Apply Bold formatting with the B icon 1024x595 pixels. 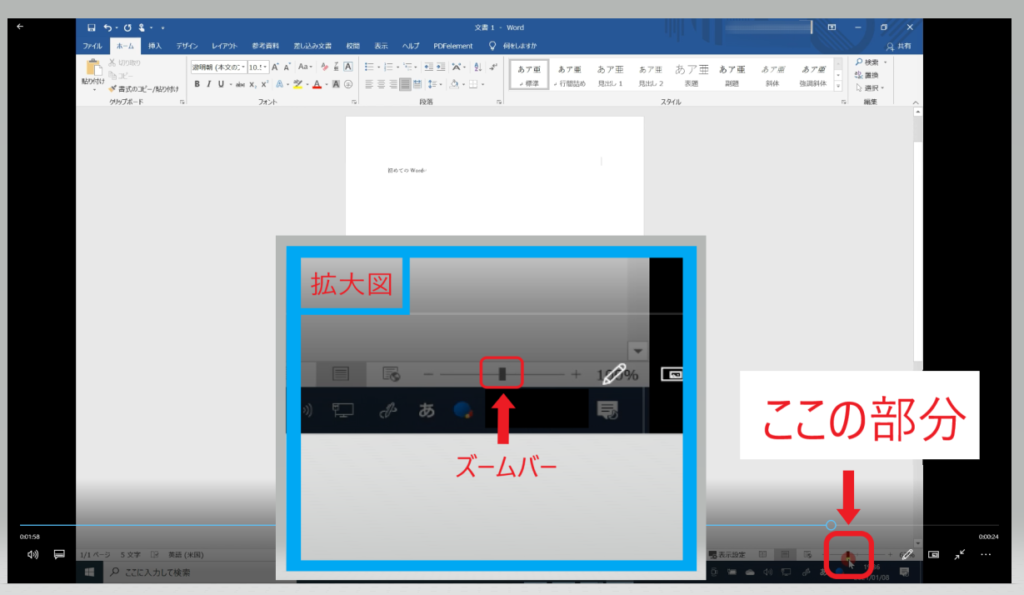(196, 84)
